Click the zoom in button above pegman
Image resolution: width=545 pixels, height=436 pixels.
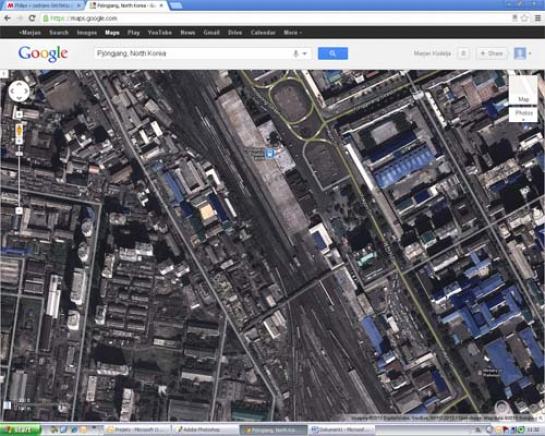(19, 114)
